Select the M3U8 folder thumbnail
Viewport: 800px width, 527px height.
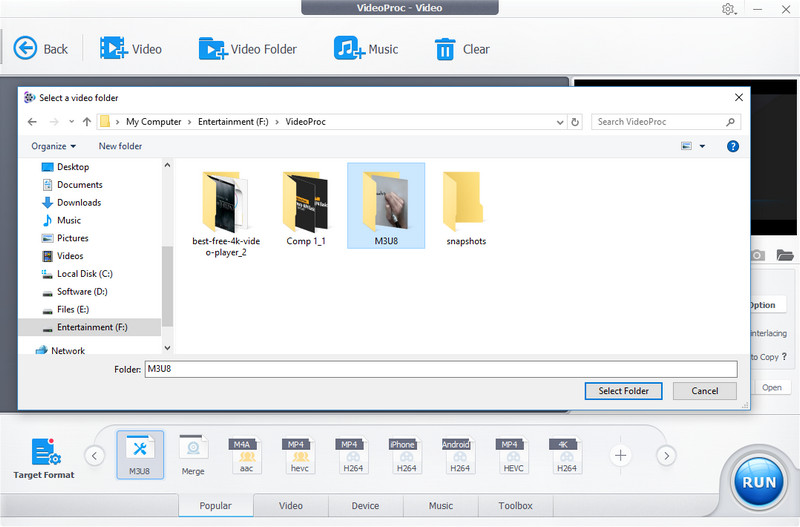386,206
